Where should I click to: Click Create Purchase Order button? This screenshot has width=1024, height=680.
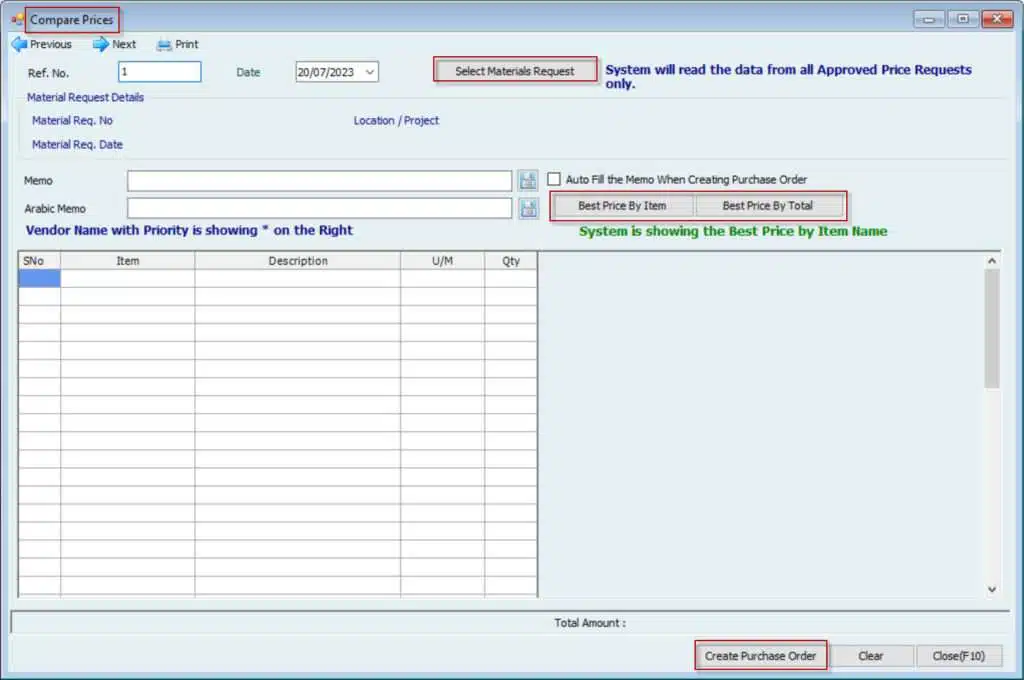coord(760,656)
